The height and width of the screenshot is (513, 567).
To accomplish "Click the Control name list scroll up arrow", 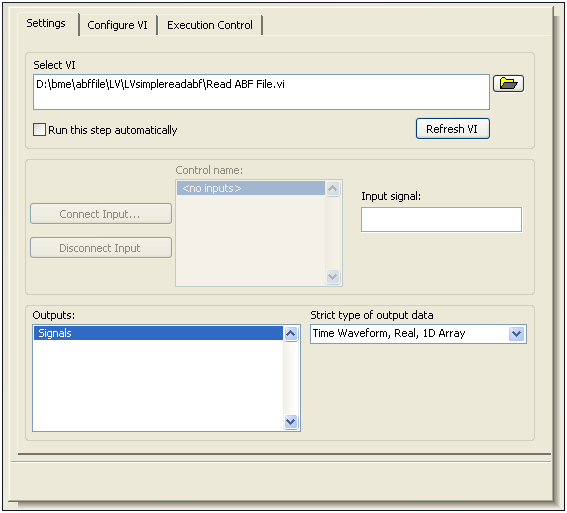I will (333, 188).
